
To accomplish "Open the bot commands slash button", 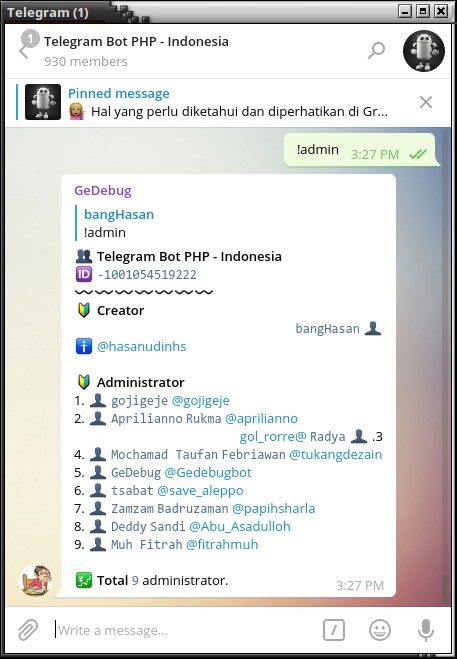I will pyautogui.click(x=334, y=630).
